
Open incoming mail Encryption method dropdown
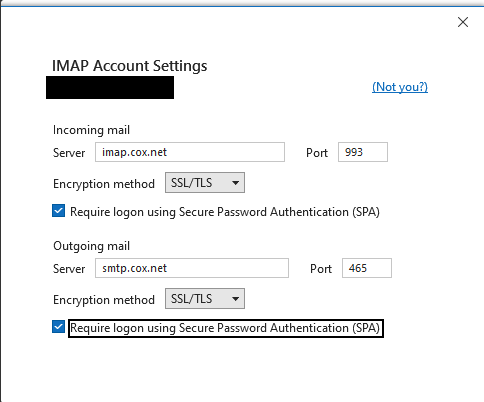coord(205,182)
